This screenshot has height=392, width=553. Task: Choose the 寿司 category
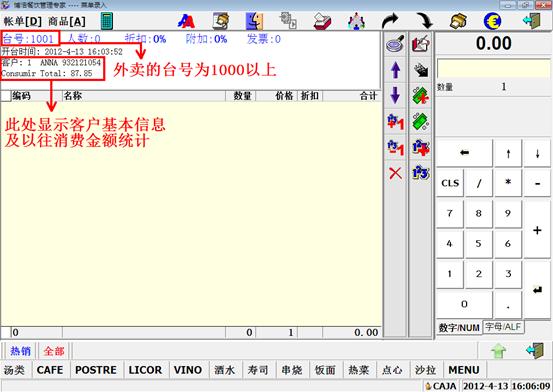[x=258, y=370]
